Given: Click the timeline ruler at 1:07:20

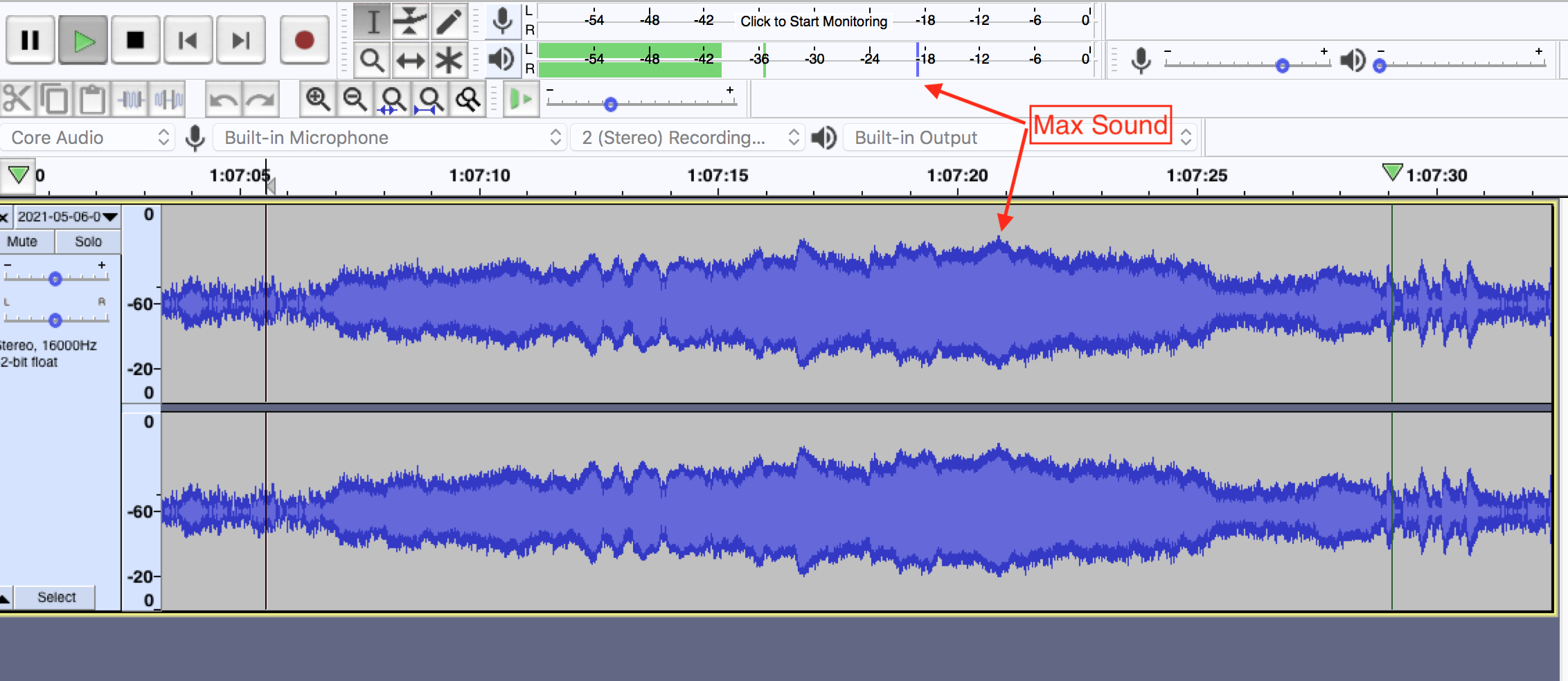Looking at the screenshot, I should (x=957, y=176).
